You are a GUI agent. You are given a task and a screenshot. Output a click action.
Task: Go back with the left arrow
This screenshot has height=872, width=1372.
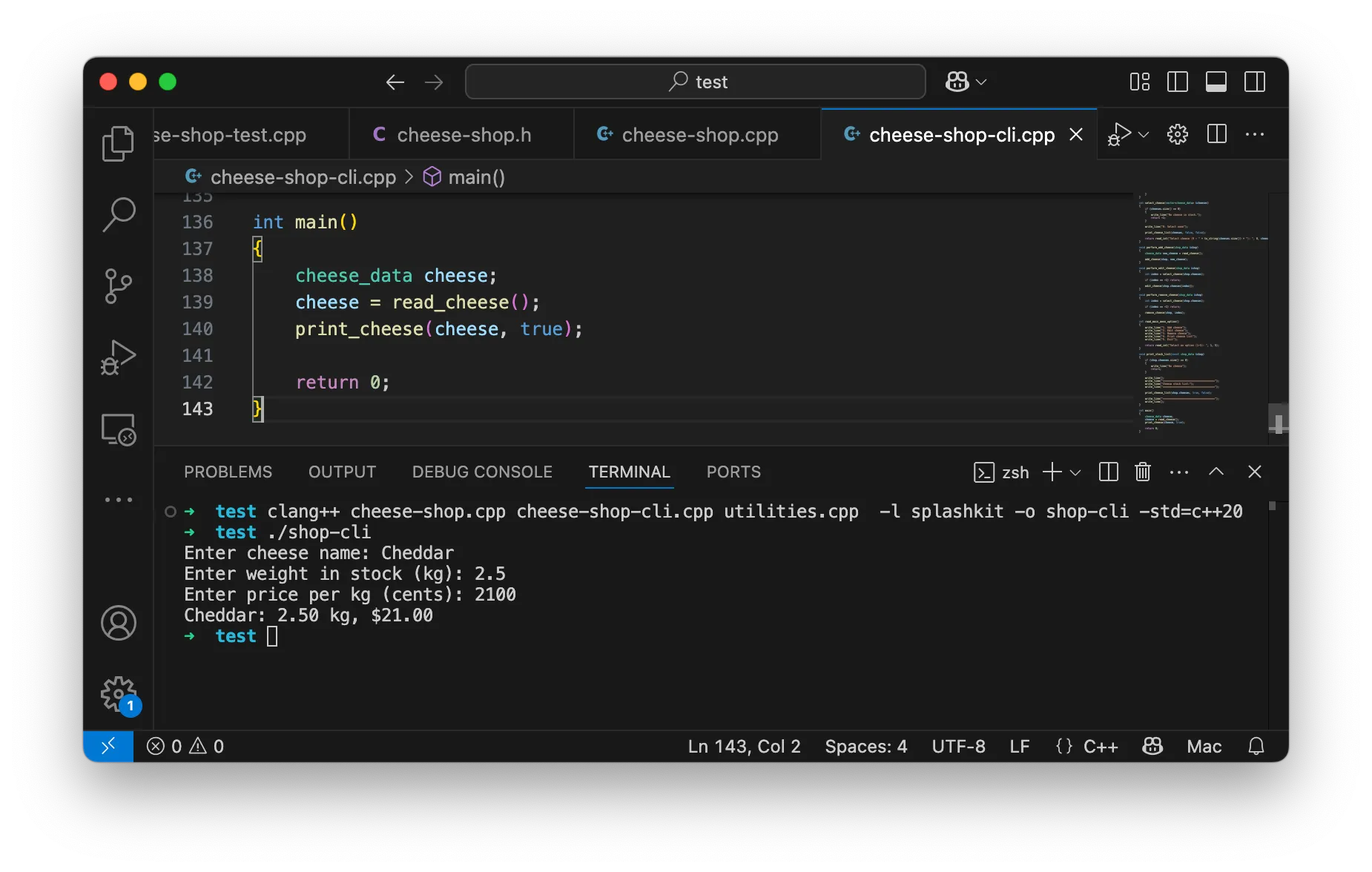tap(395, 82)
